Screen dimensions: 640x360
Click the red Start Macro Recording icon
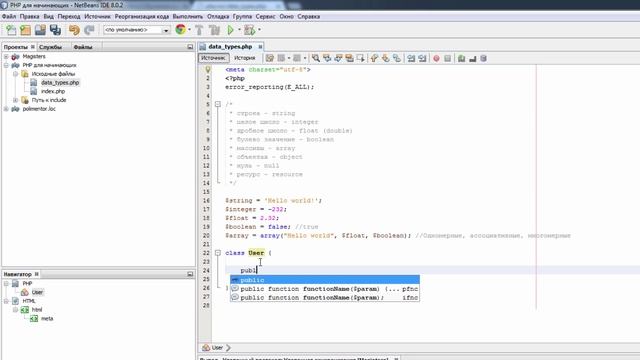(436, 58)
